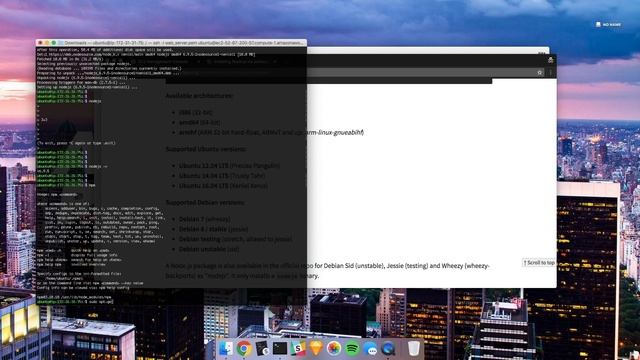The width and height of the screenshot is (640, 360).
Task: Click the Node.js package paragraph about Debian Sid
Action: click(x=327, y=271)
